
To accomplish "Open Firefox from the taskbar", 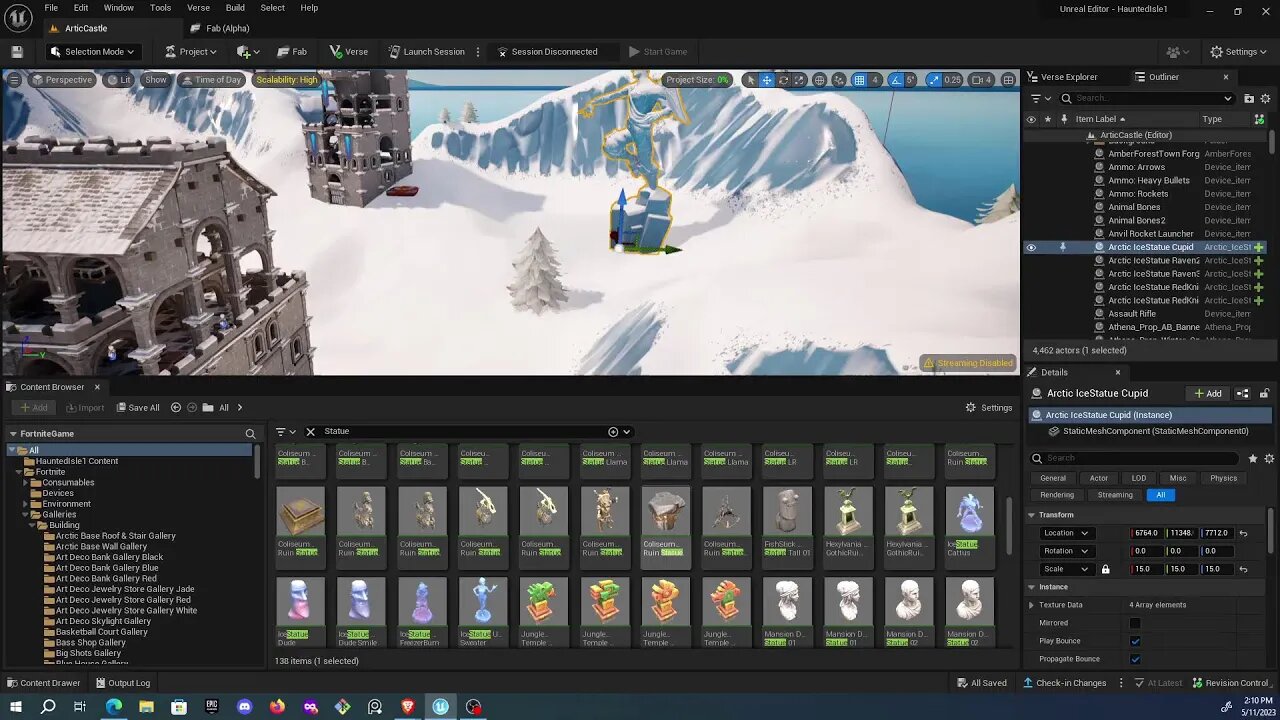I will [x=277, y=706].
